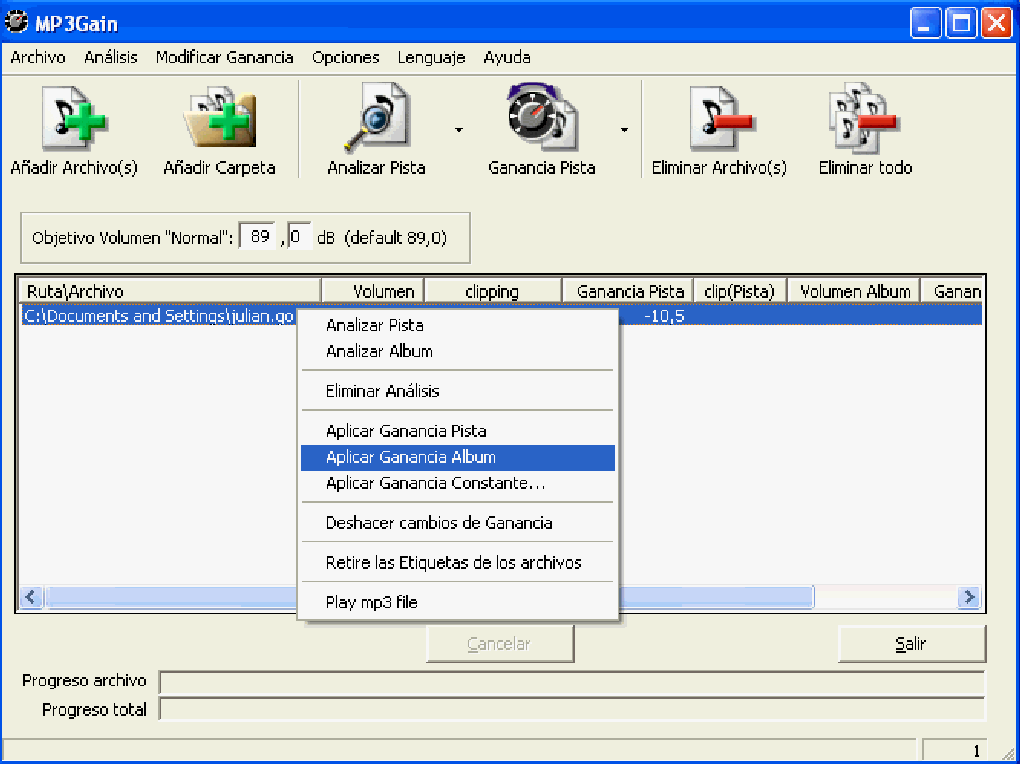This screenshot has height=764, width=1020.
Task: Open the Análisis menu
Action: (111, 57)
